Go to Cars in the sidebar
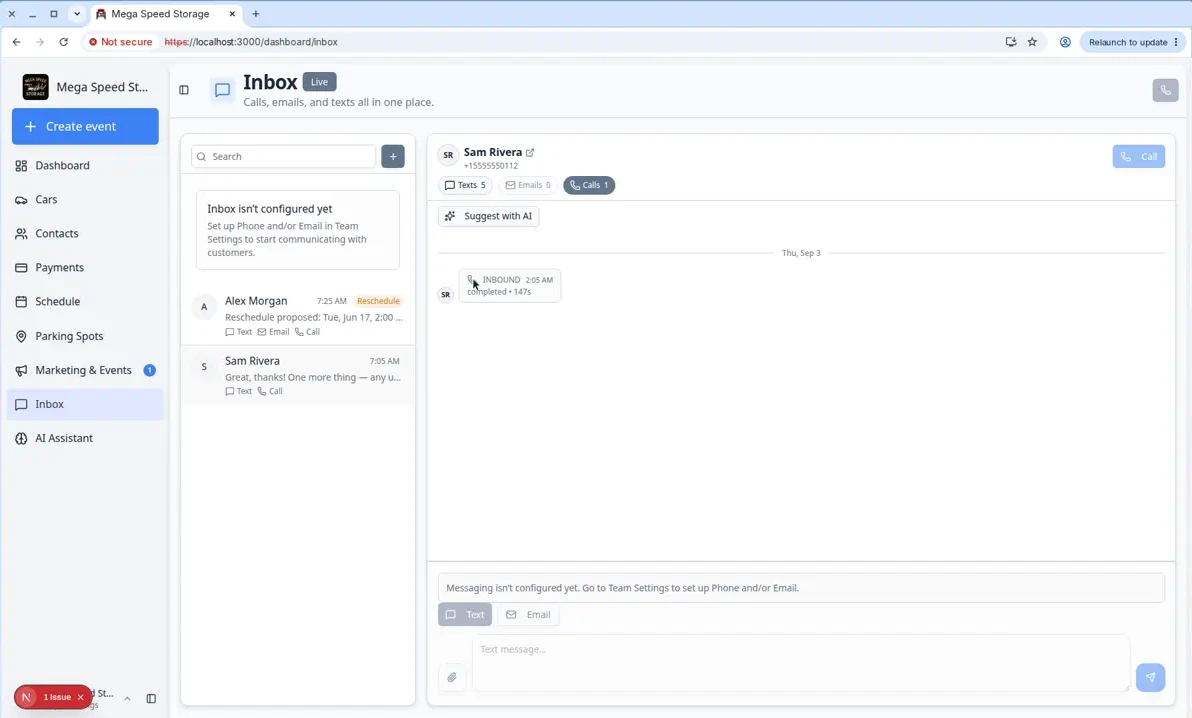The height and width of the screenshot is (718, 1192). pyautogui.click(x=85, y=199)
